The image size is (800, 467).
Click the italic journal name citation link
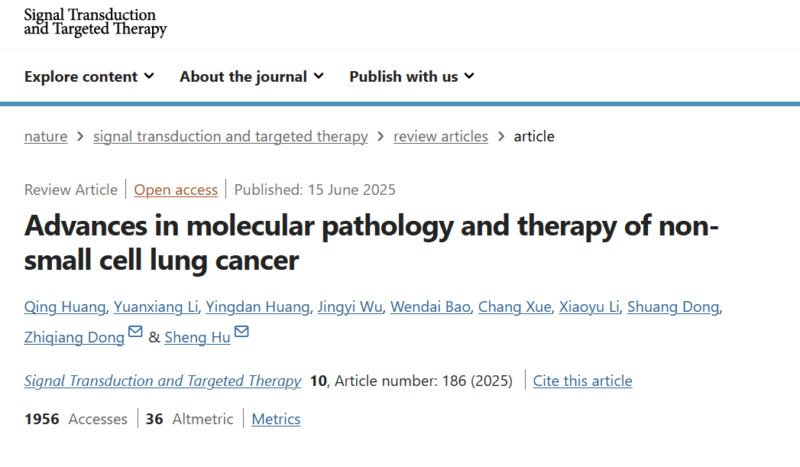pyautogui.click(x=163, y=381)
